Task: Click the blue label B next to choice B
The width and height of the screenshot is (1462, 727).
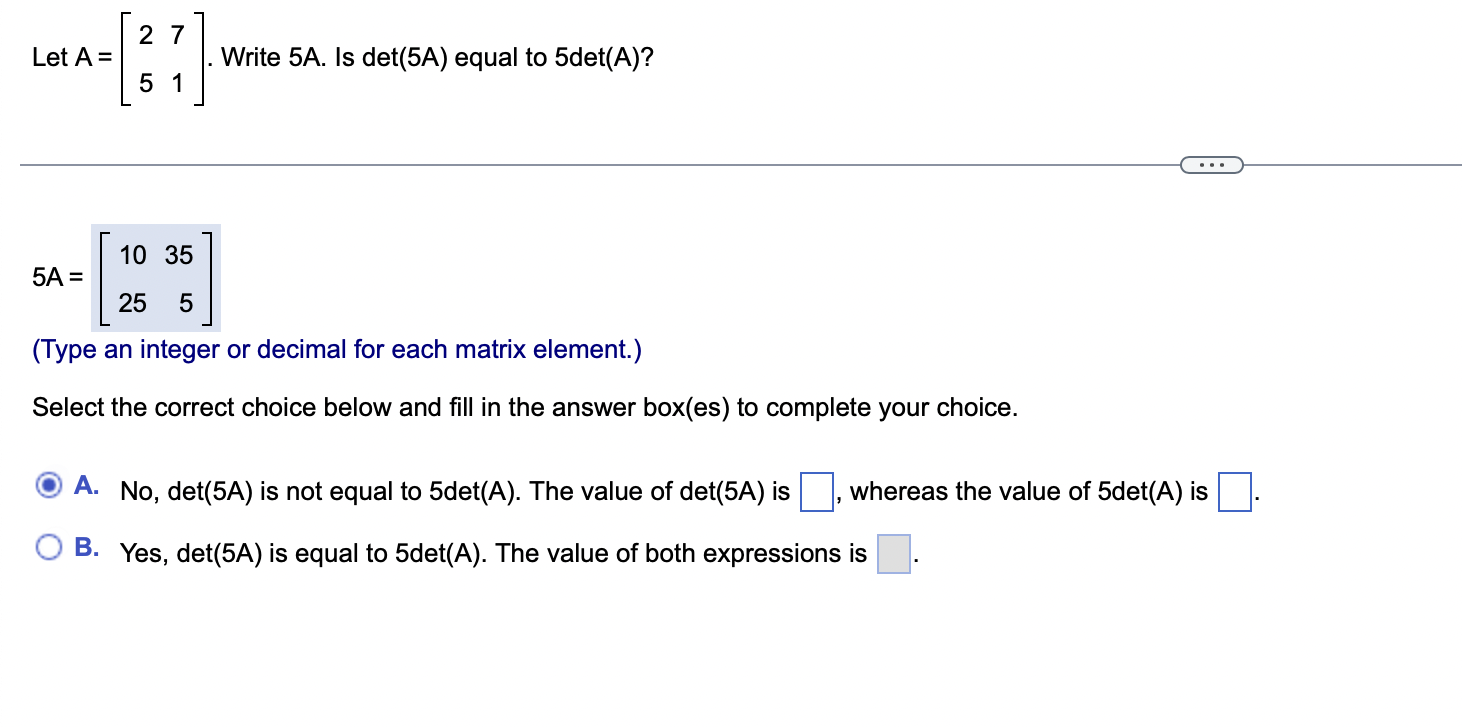Action: click(87, 545)
